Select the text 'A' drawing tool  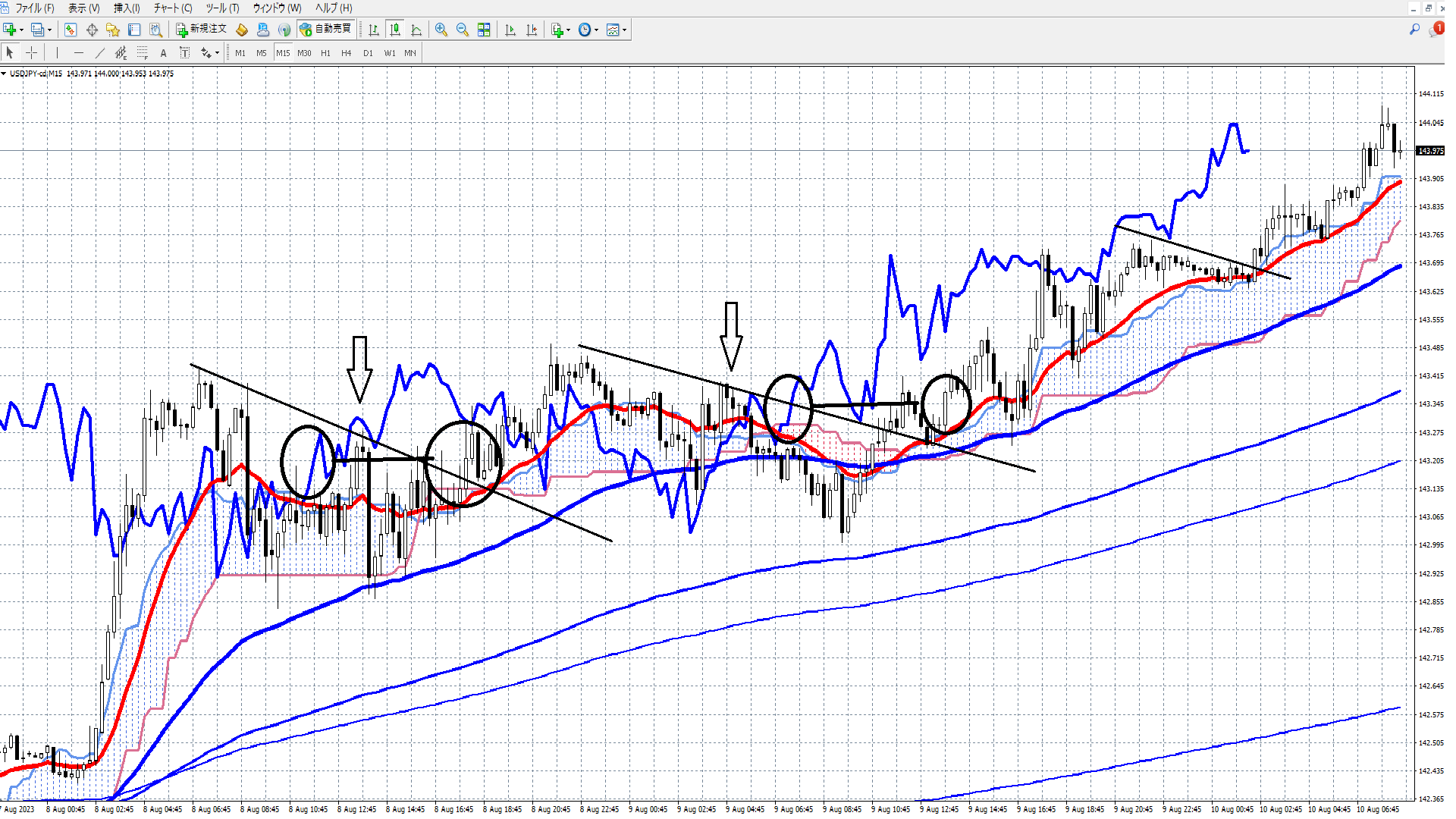point(163,52)
